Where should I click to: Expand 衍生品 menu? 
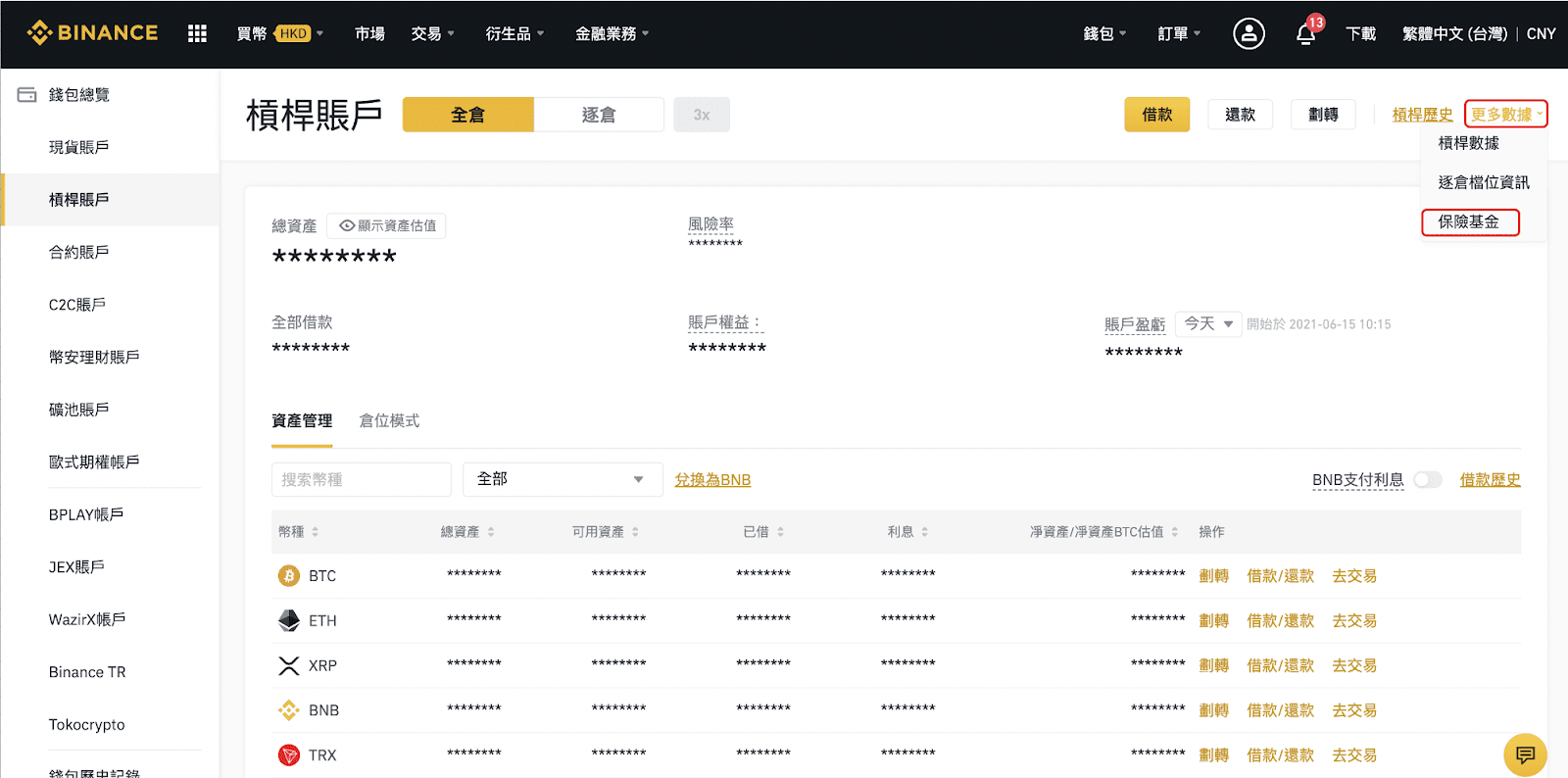pos(514,33)
